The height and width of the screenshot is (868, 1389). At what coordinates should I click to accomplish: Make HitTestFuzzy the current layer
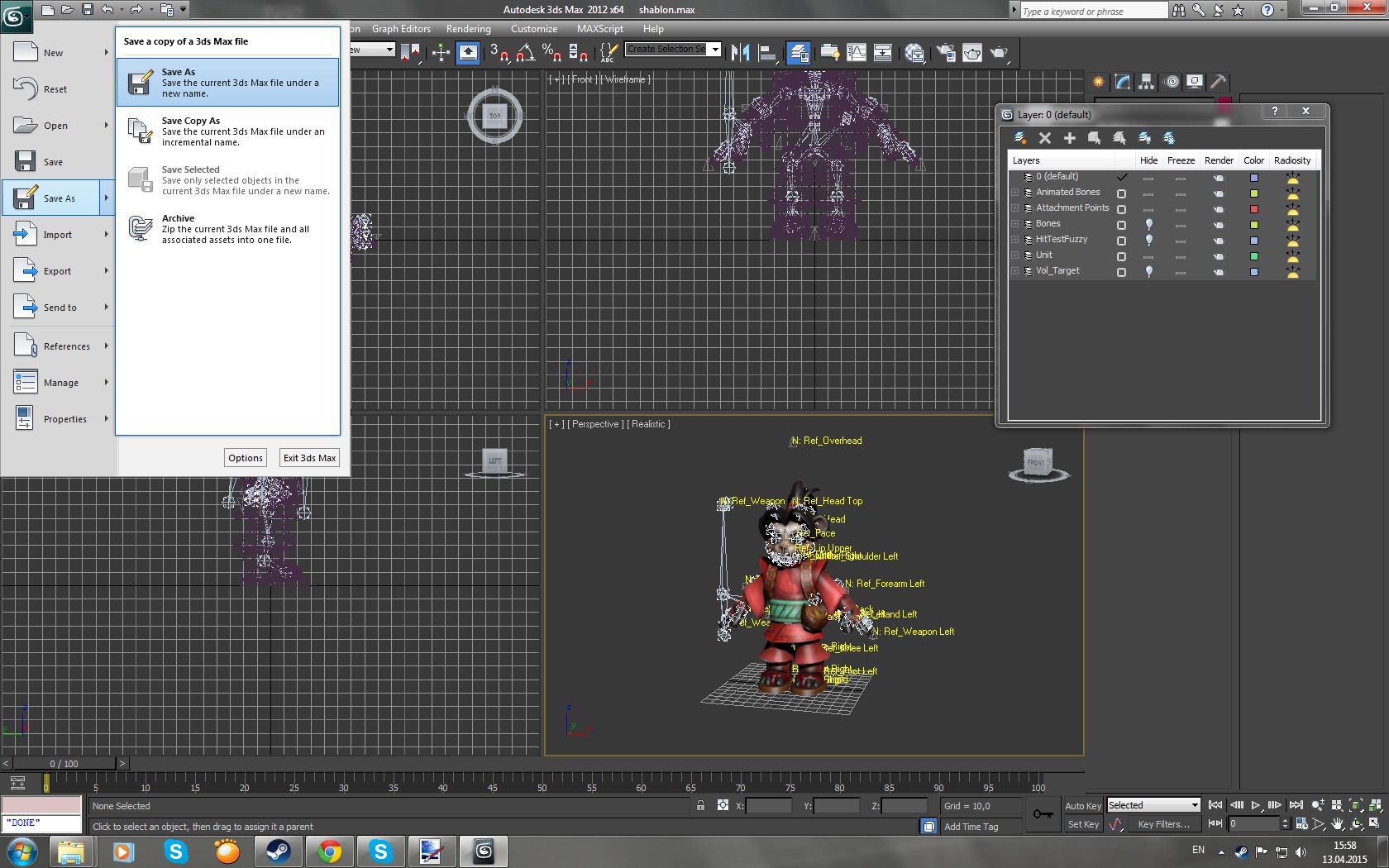point(1121,241)
